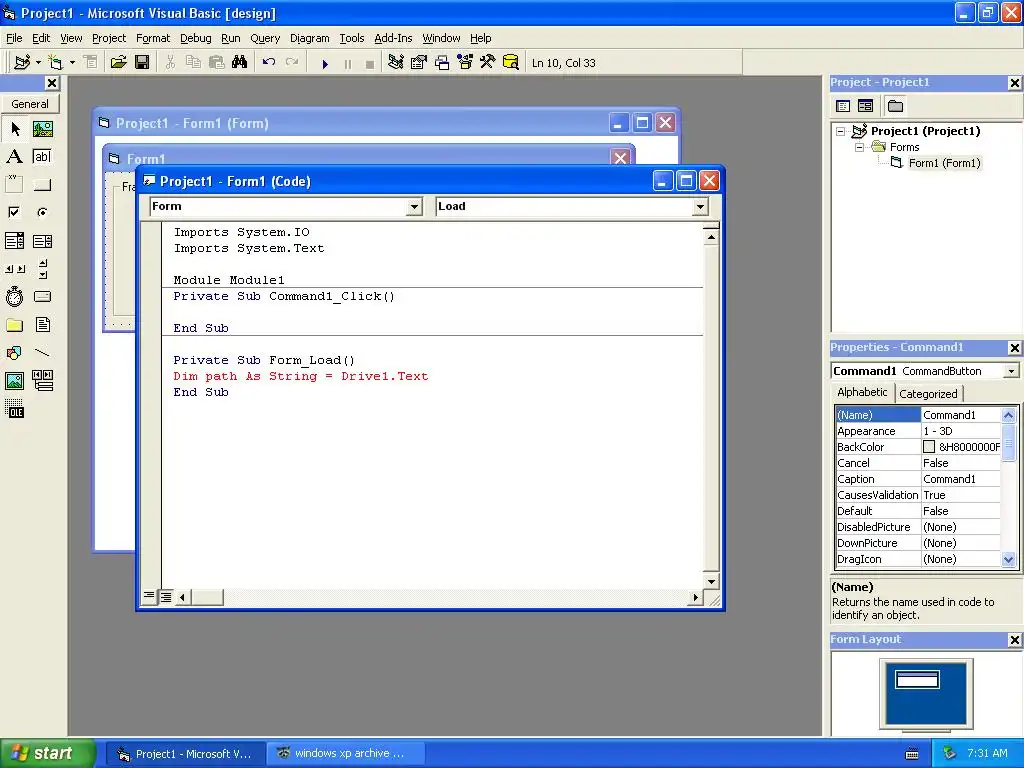This screenshot has width=1024, height=768.
Task: Open the Add Form dropdown arrow
Action: point(72,63)
